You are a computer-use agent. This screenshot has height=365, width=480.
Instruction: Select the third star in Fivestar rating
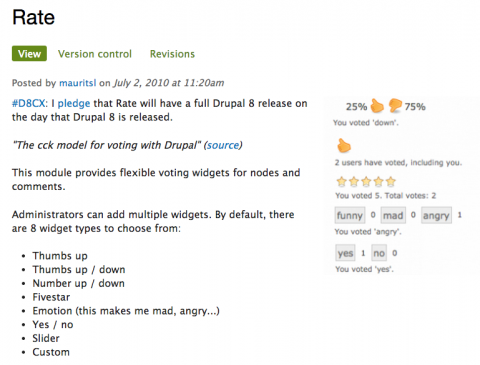click(366, 182)
